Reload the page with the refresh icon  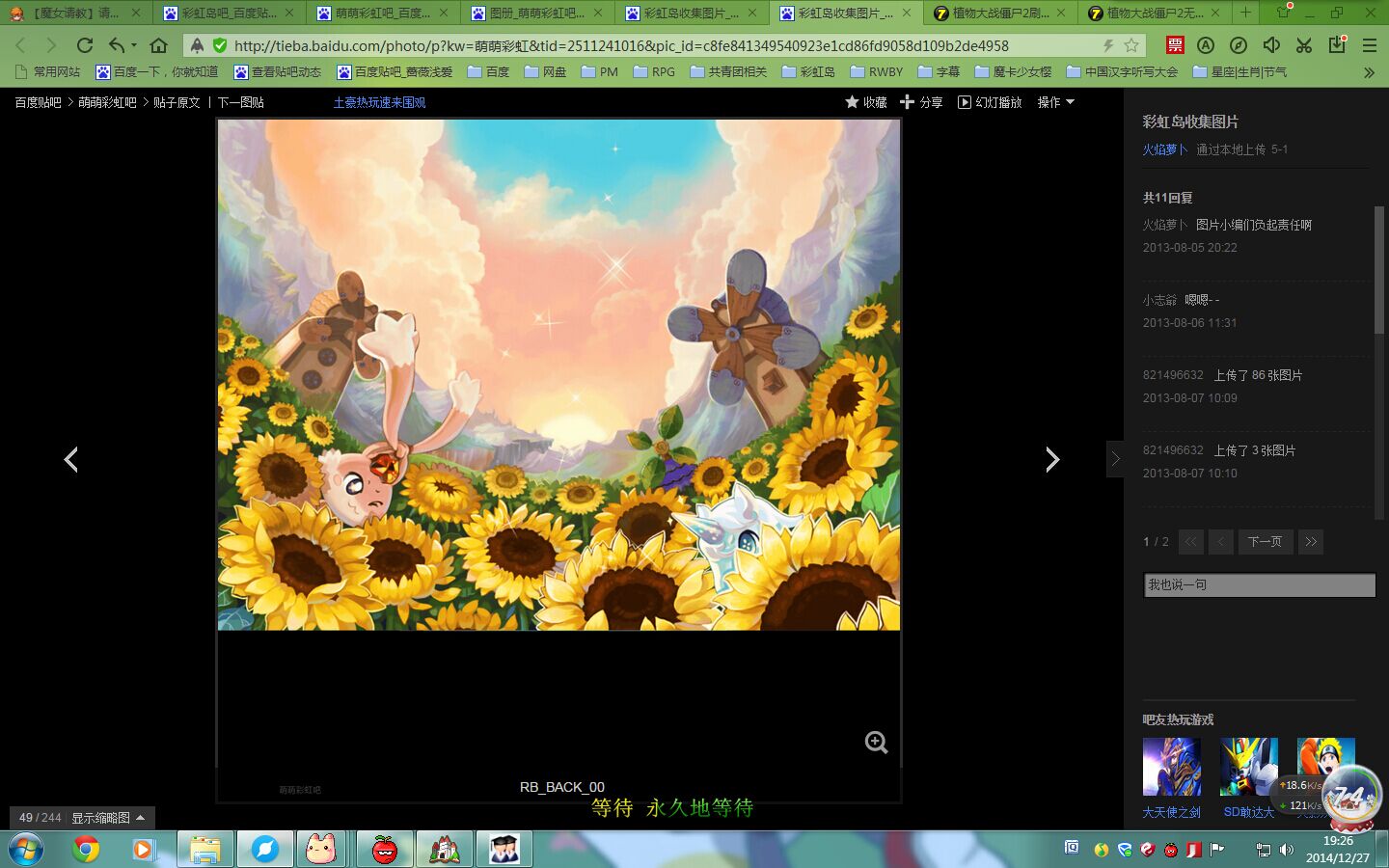85,45
